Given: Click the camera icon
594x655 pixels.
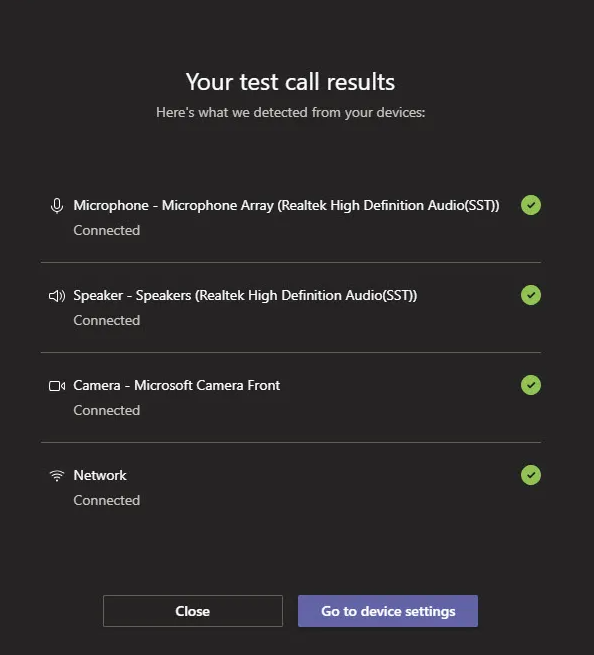Looking at the screenshot, I should (x=57, y=386).
